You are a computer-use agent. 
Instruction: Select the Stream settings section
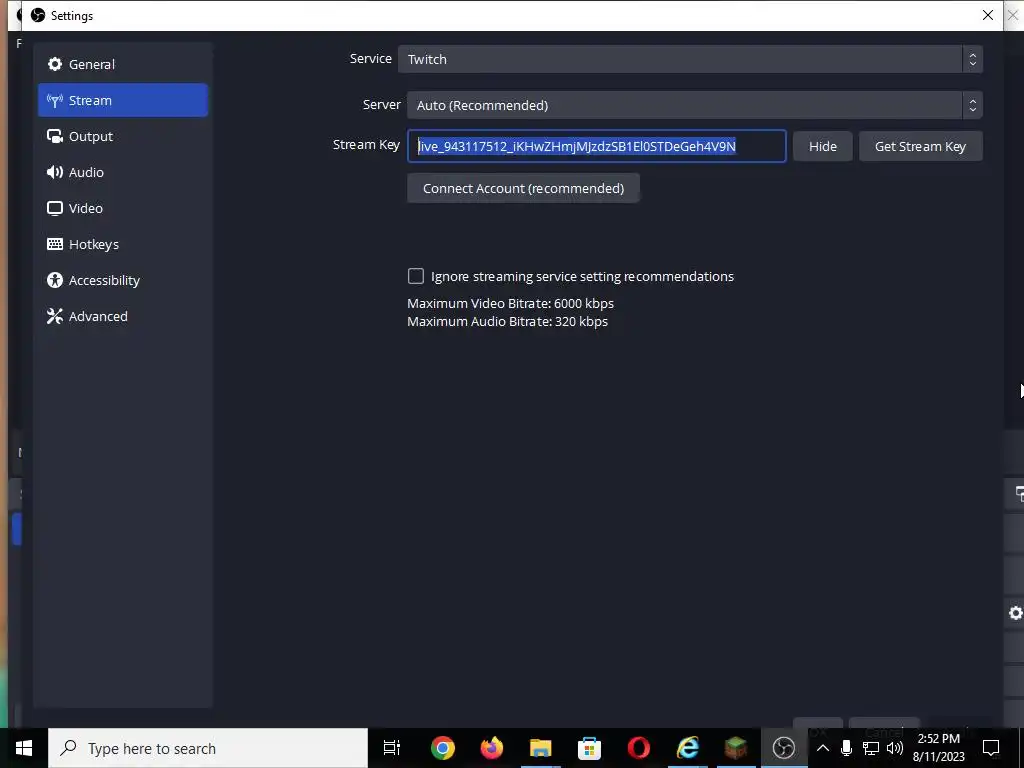(123, 100)
